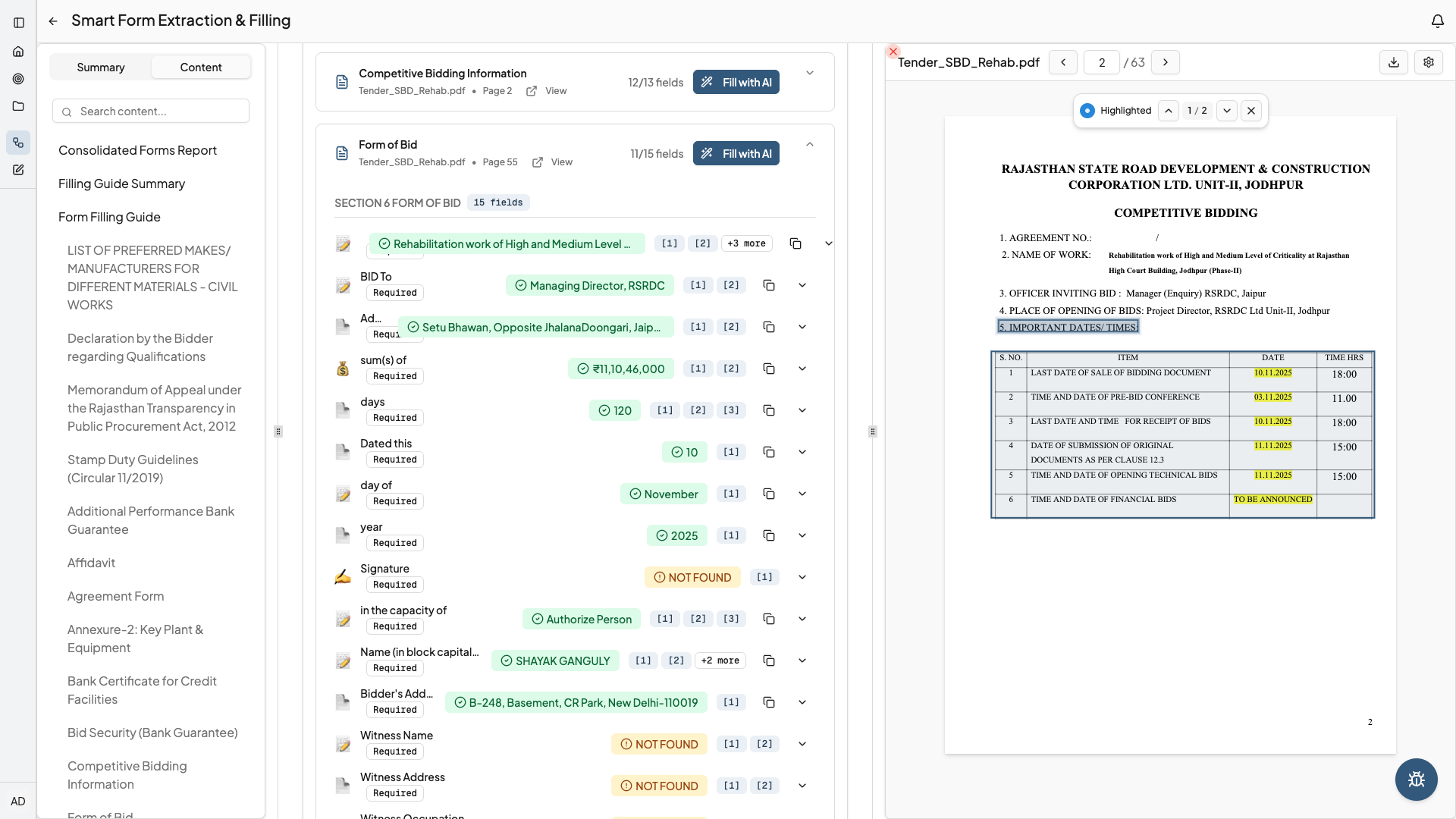Click the bug report floating button
Screen dimensions: 1456x819
1416,780
